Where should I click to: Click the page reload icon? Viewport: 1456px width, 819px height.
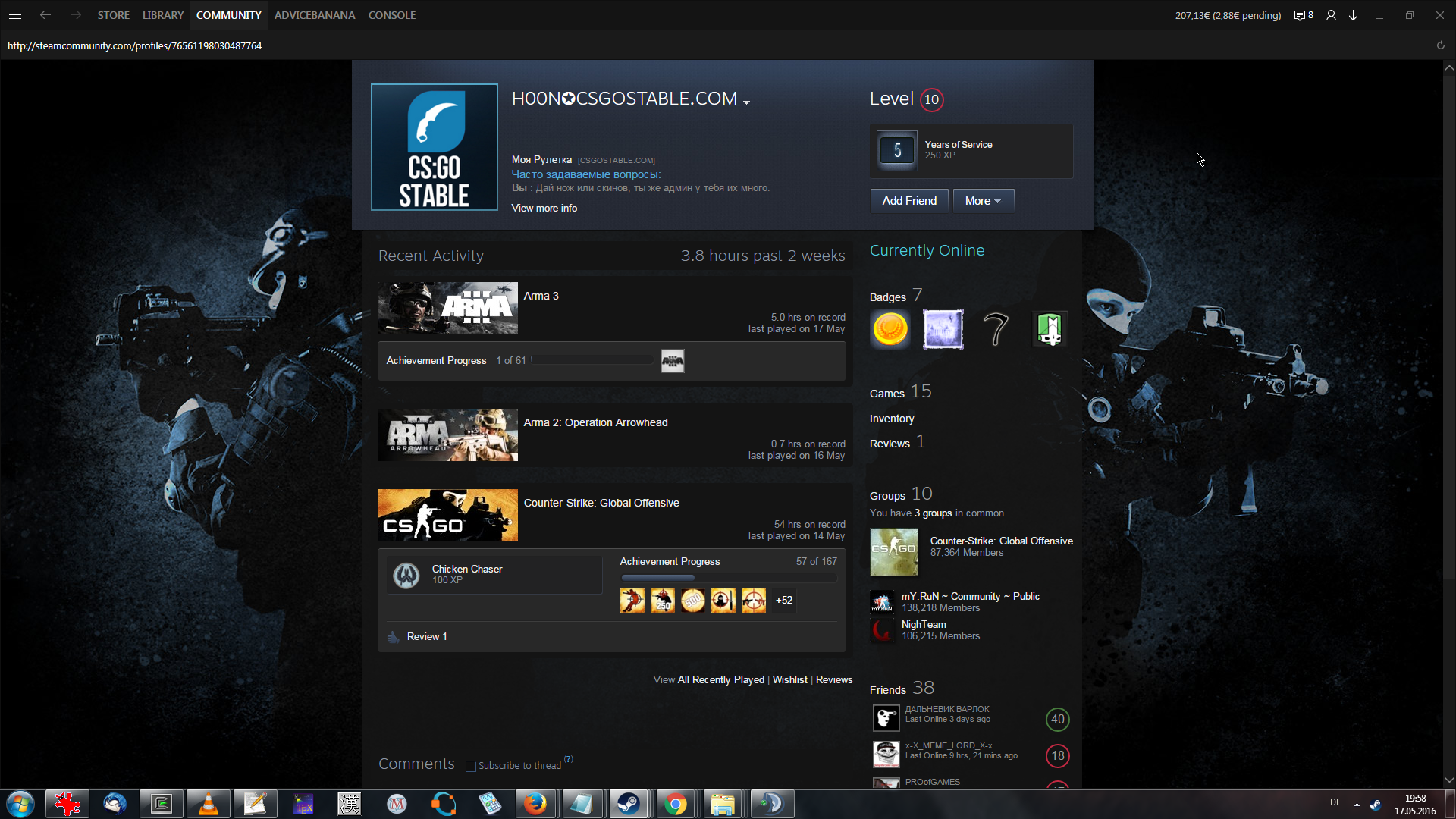pos(1440,45)
